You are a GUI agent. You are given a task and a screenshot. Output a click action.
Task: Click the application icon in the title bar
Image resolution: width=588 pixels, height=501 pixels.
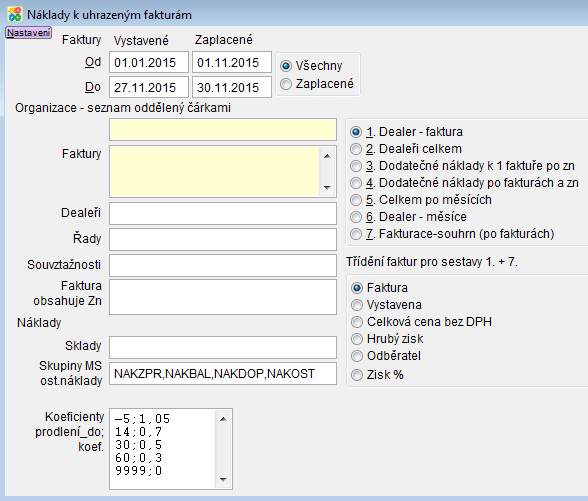tap(15, 14)
